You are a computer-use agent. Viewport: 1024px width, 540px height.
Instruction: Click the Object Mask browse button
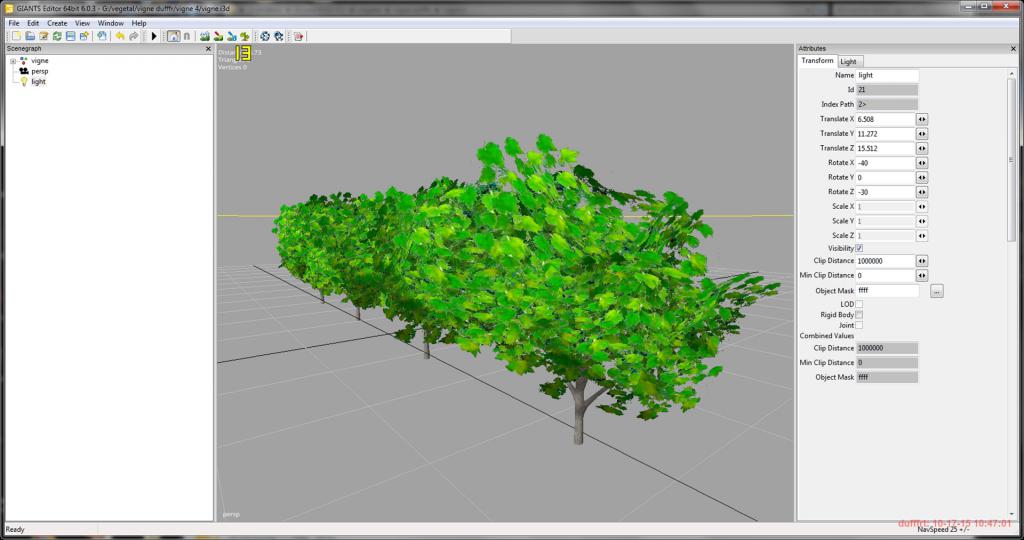[937, 291]
